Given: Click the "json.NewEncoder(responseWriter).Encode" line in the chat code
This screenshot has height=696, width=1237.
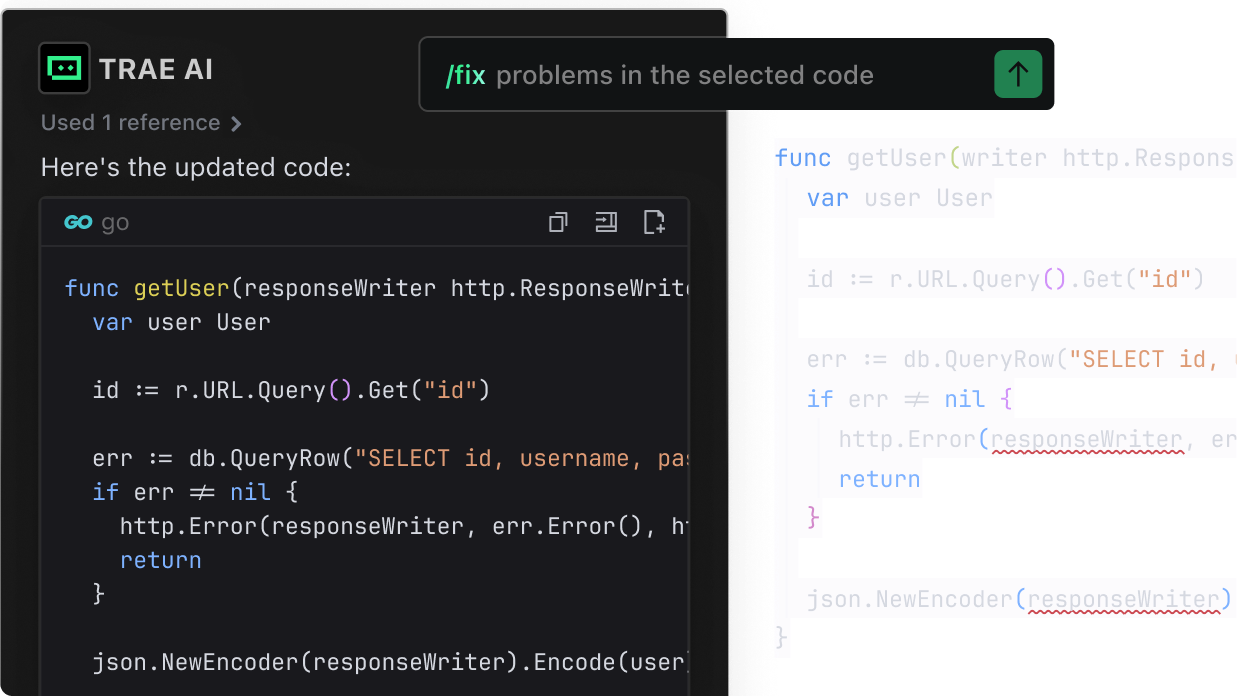Looking at the screenshot, I should [391, 662].
